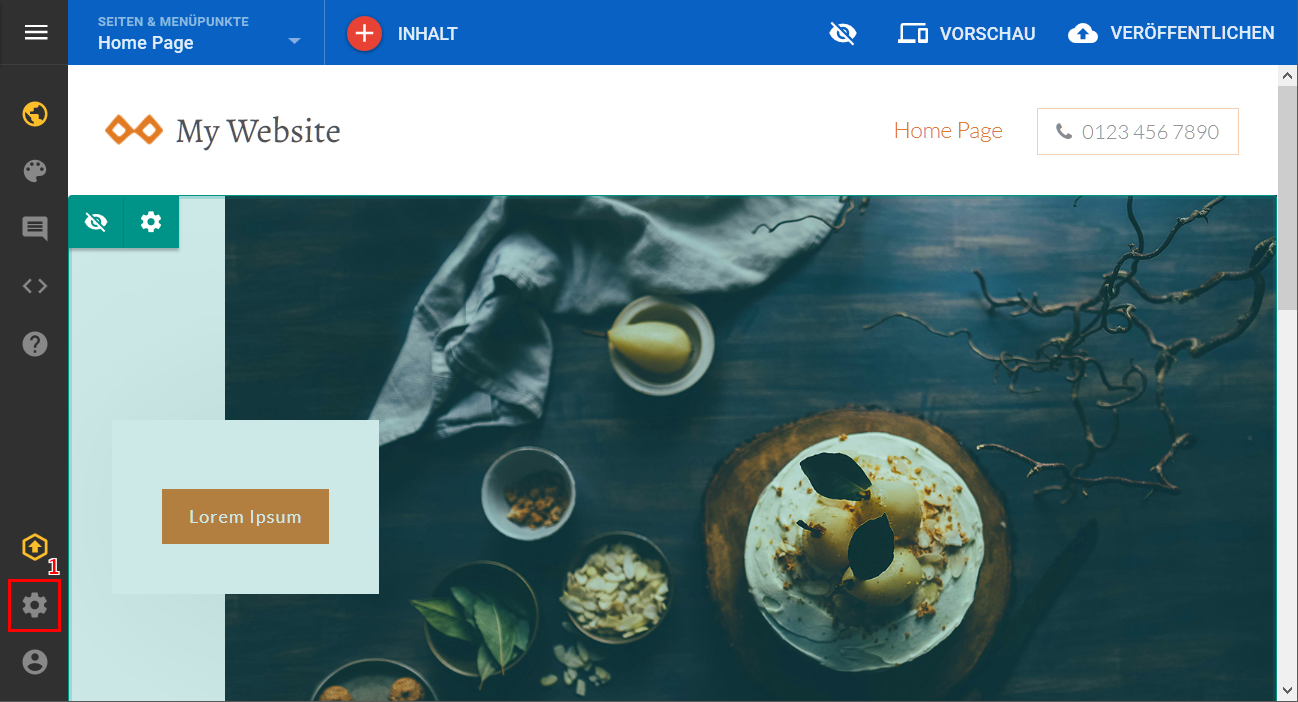Open settings gear in left sidebar

pos(35,605)
